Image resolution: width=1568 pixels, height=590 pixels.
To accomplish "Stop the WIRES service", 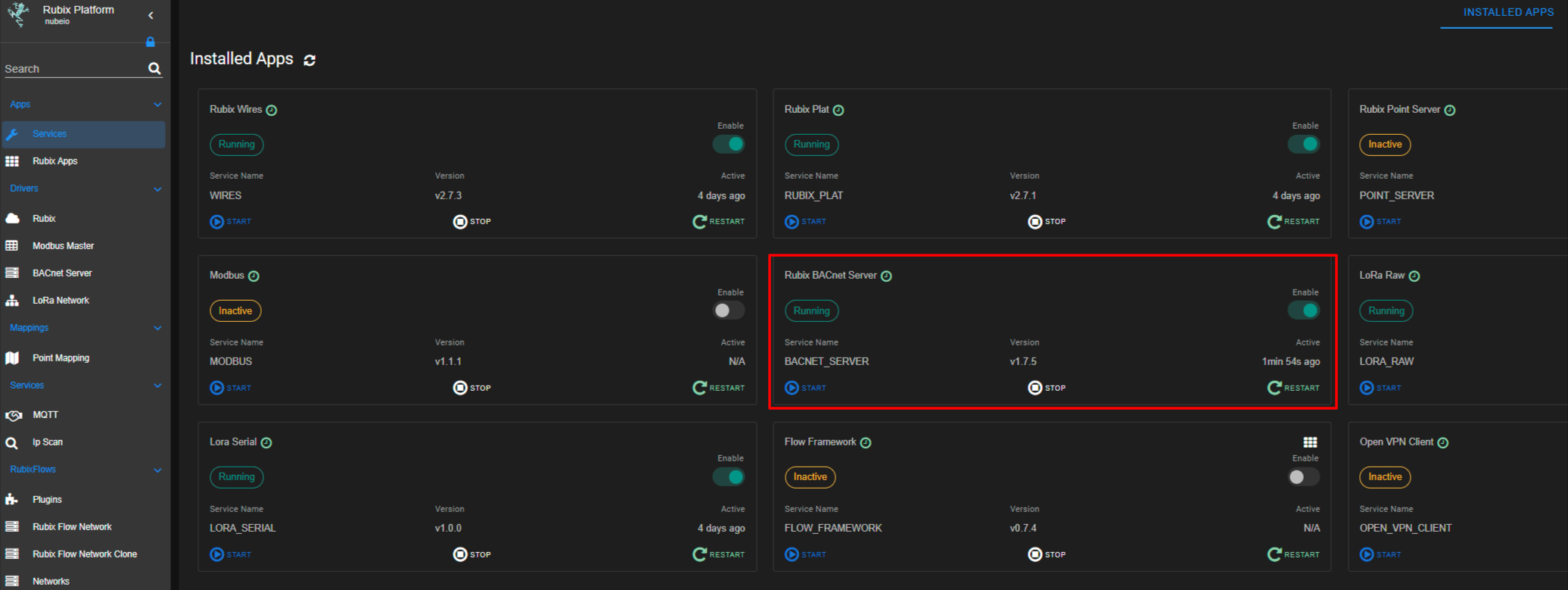I will click(472, 221).
